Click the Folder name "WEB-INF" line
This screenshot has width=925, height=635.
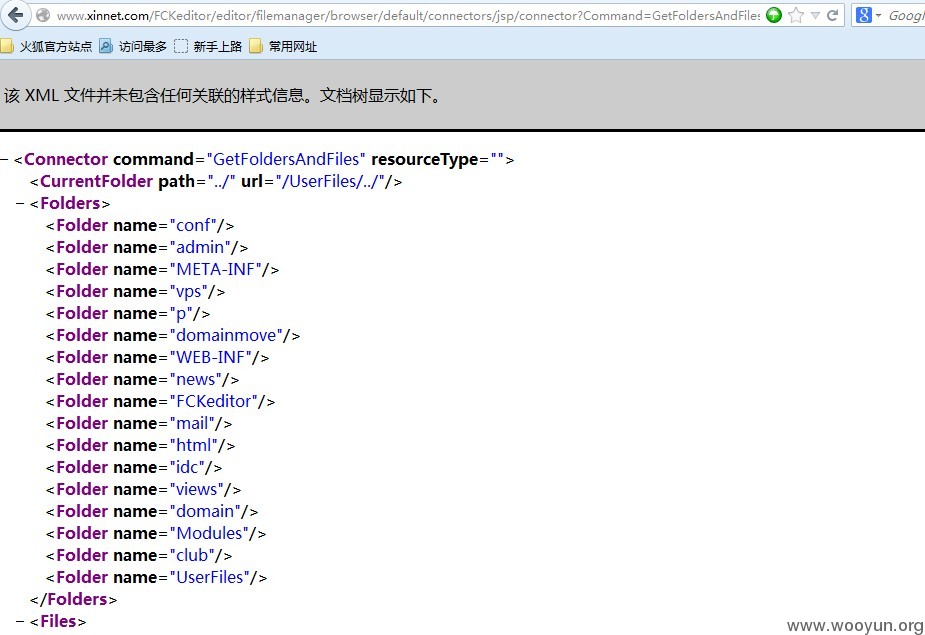pos(158,357)
